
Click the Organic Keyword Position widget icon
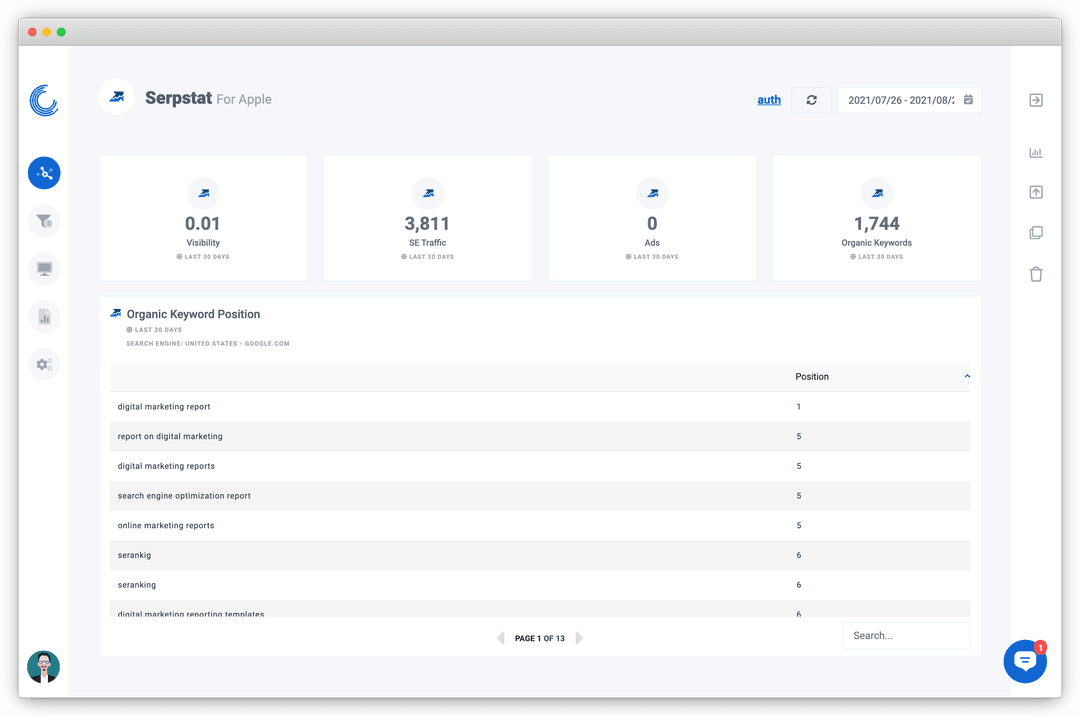pyautogui.click(x=116, y=313)
